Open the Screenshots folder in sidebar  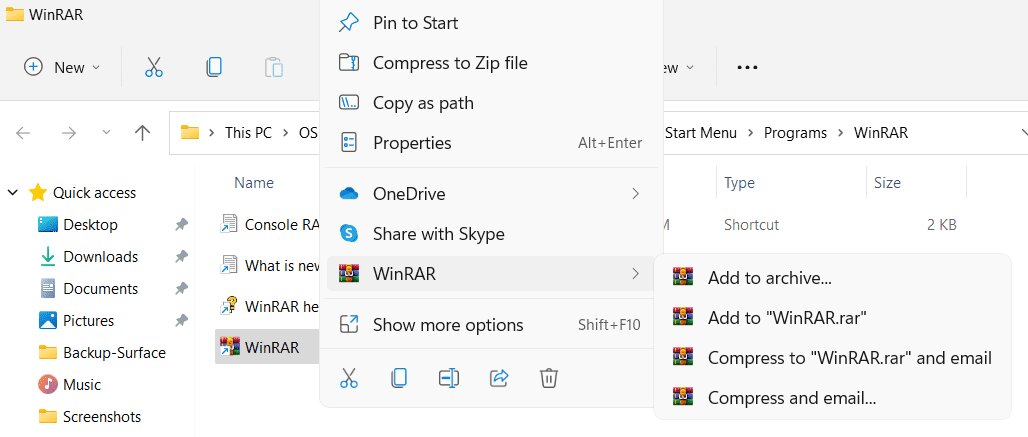[x=102, y=417]
